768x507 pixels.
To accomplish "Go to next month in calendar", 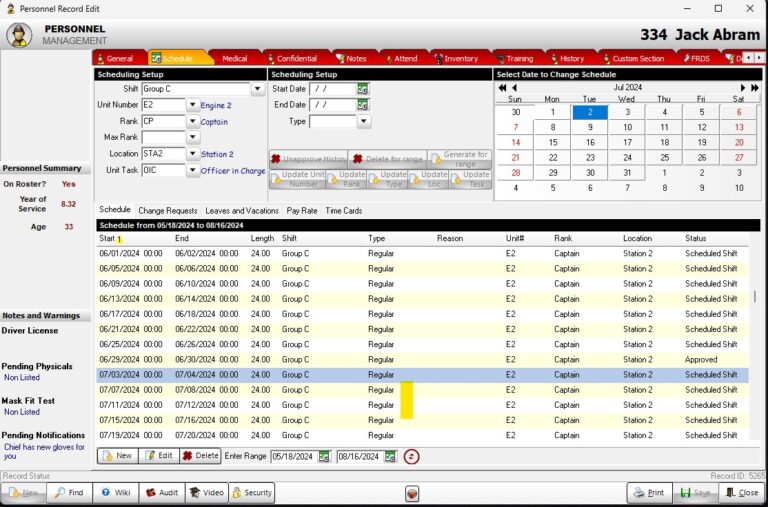I will [743, 88].
